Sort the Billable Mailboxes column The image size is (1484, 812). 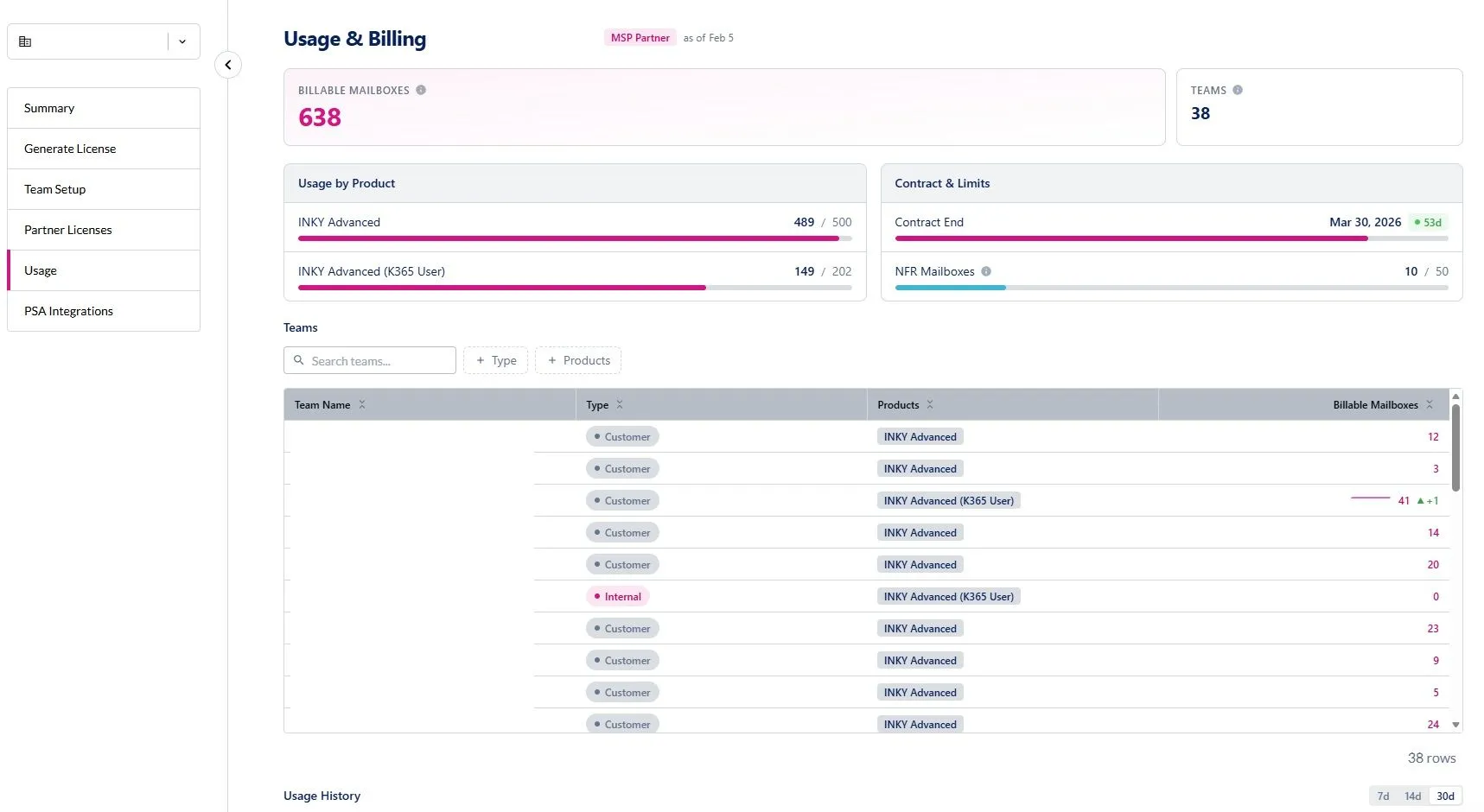click(1430, 404)
